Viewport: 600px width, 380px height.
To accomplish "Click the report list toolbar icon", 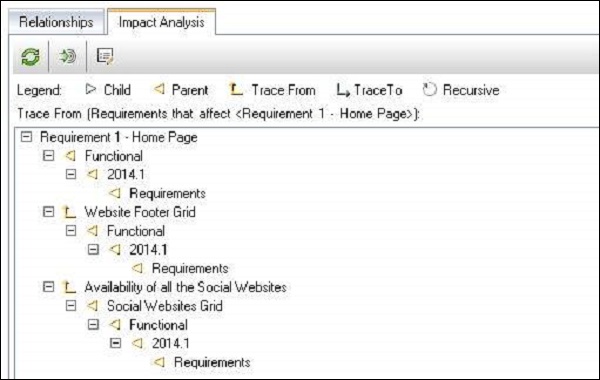I will pyautogui.click(x=105, y=56).
